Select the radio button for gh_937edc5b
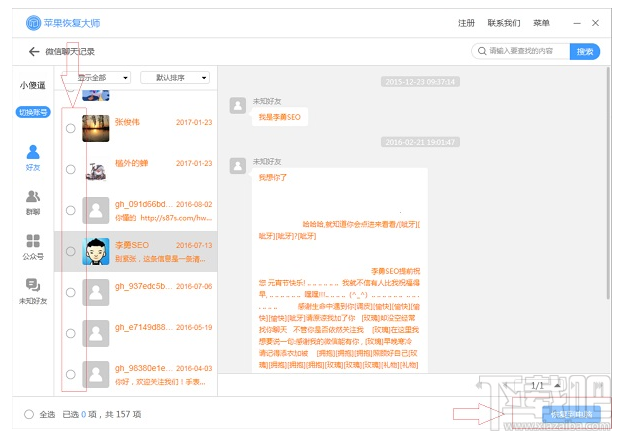This screenshot has height=436, width=619. point(71,292)
